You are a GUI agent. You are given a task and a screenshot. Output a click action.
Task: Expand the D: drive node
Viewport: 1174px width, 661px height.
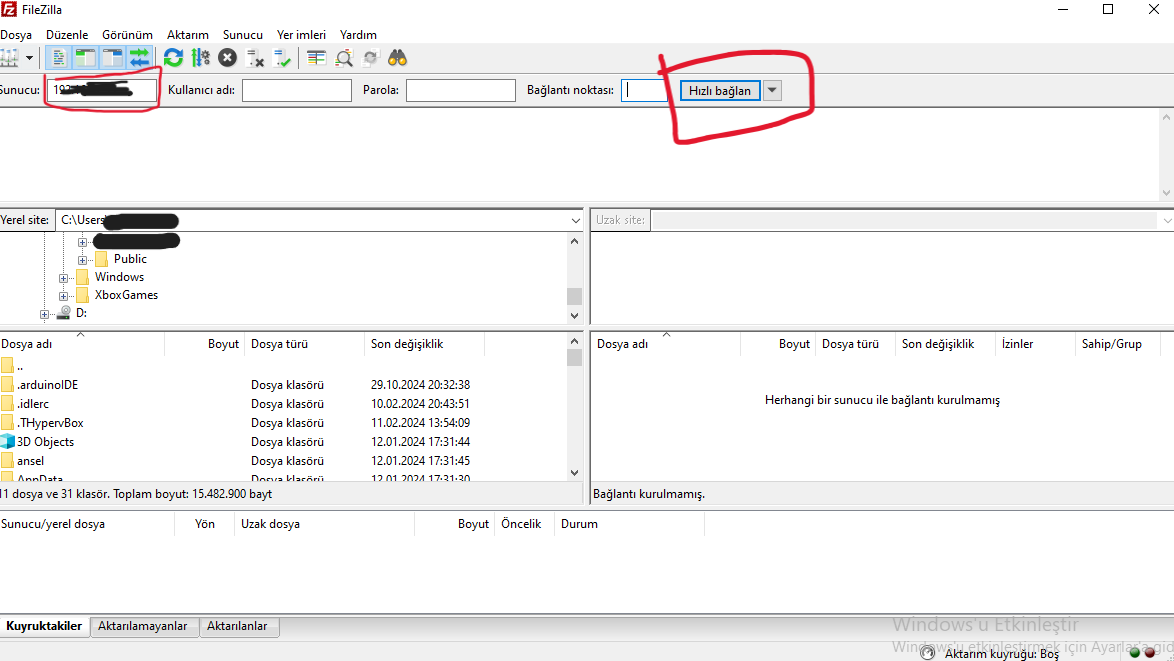[x=45, y=314]
